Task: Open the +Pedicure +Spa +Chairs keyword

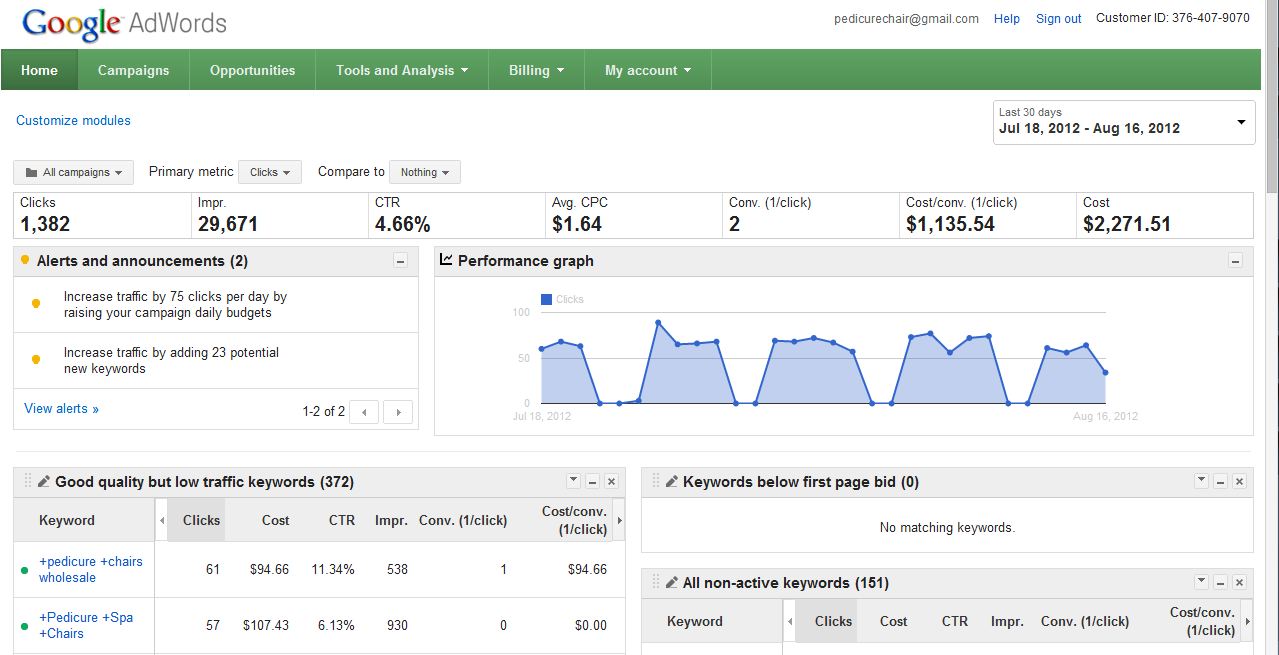Action: pyautogui.click(x=86, y=625)
